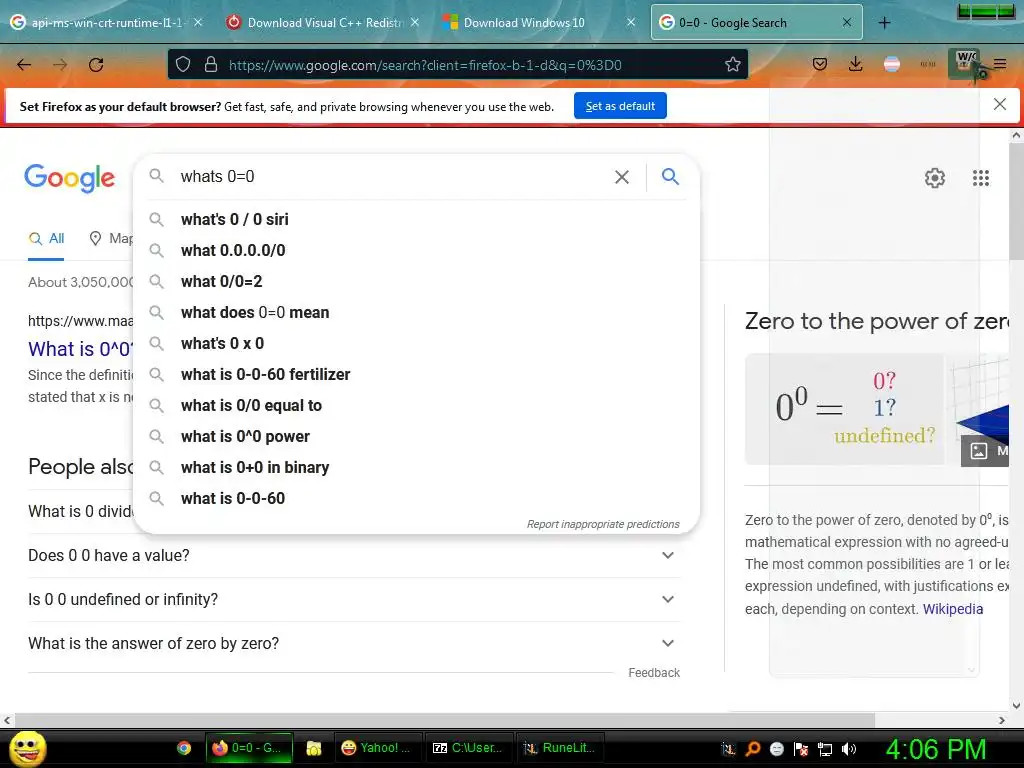Image resolution: width=1024 pixels, height=768 pixels.
Task: Choose suggestion "what is 0-0-60"
Action: (416, 498)
